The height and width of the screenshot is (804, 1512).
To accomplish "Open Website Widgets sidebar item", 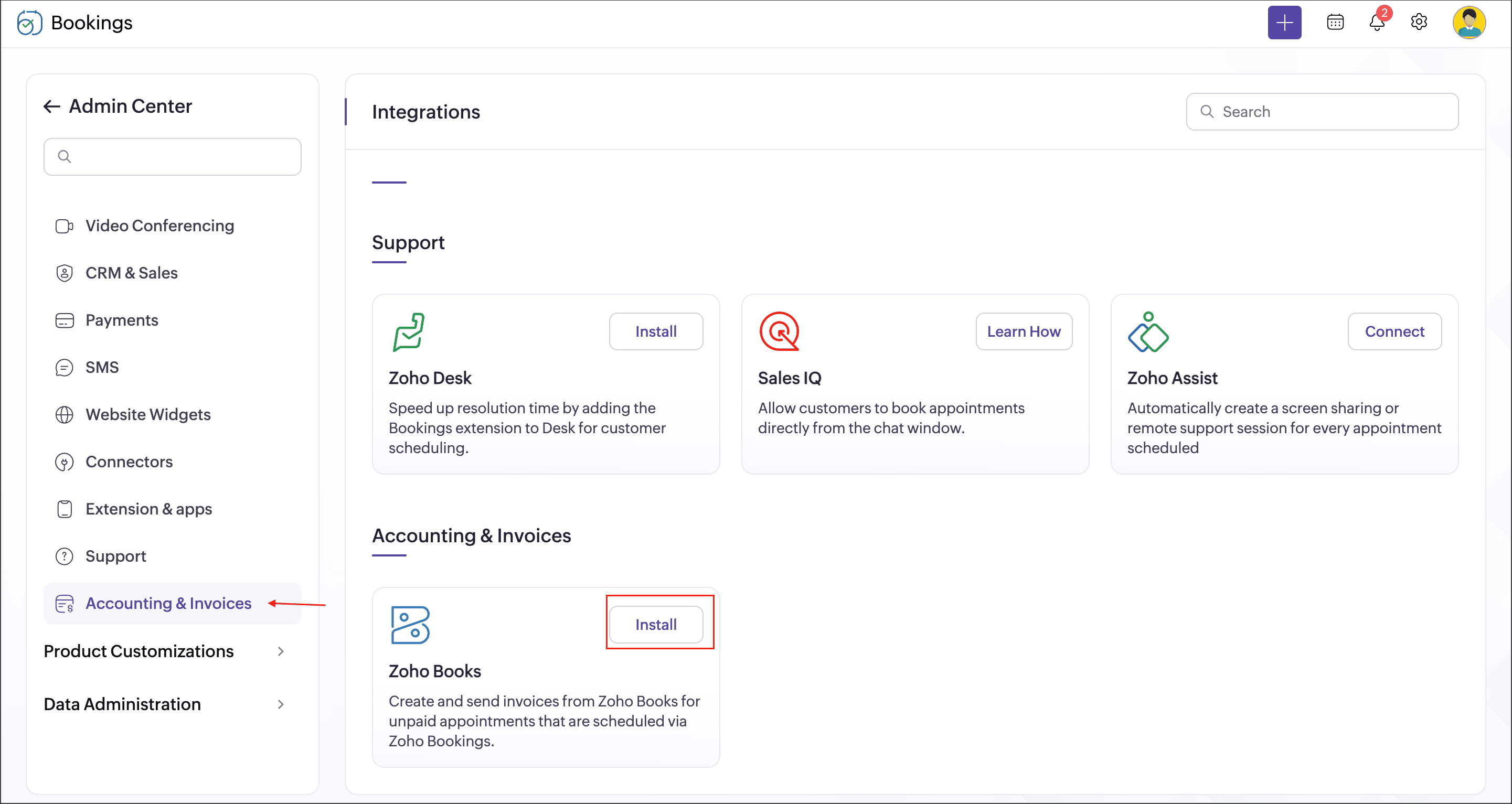I will (148, 414).
